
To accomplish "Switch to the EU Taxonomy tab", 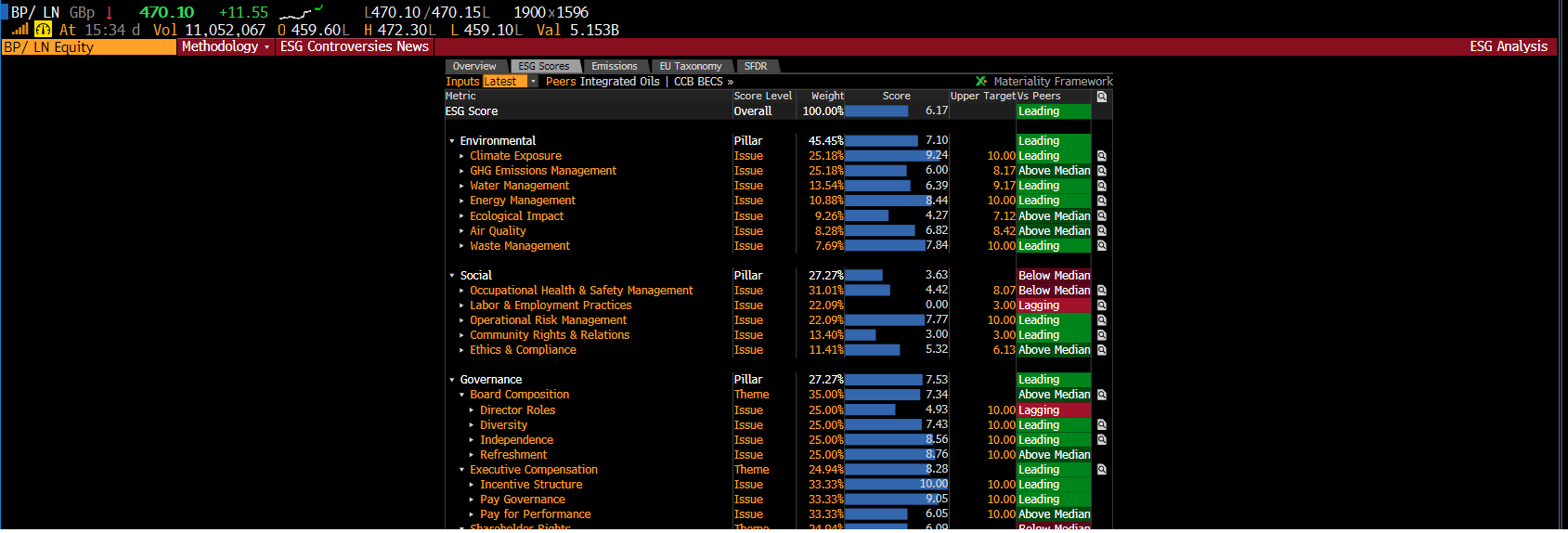I will [x=690, y=67].
